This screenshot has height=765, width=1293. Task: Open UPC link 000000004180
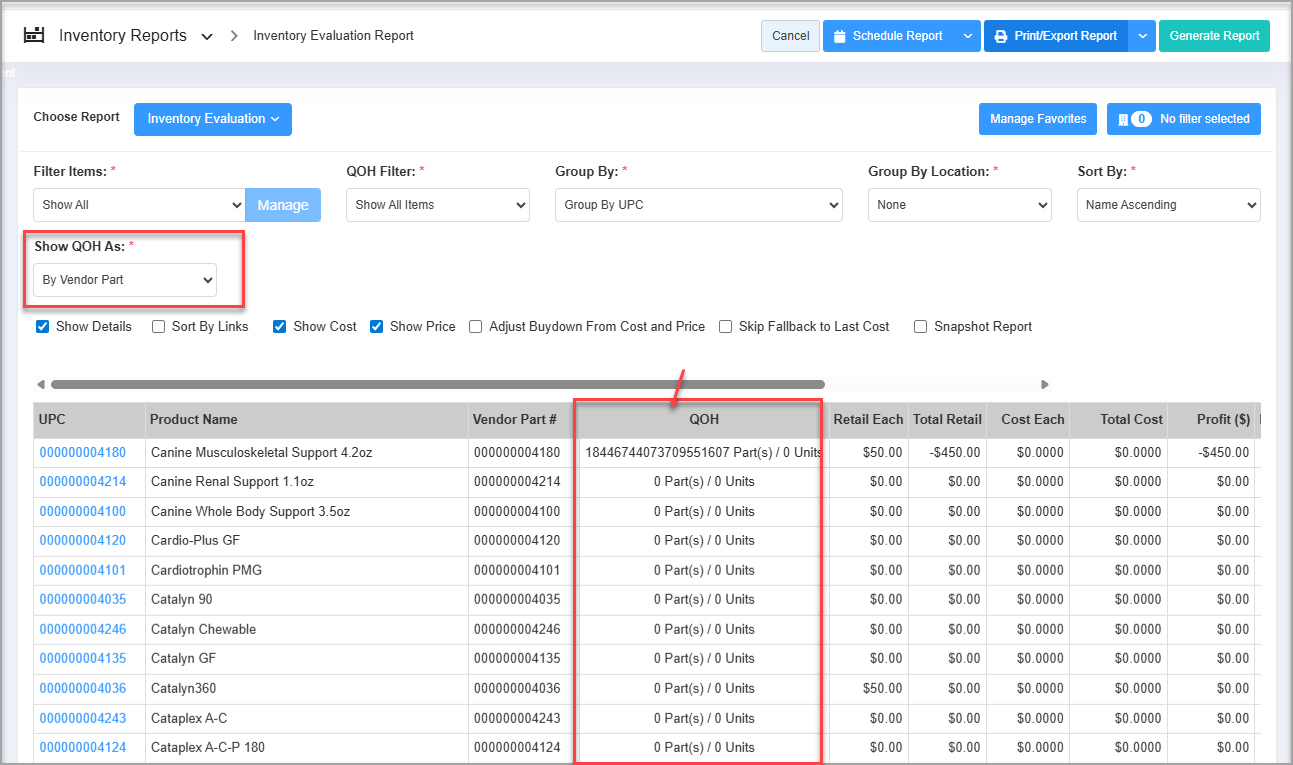point(83,452)
